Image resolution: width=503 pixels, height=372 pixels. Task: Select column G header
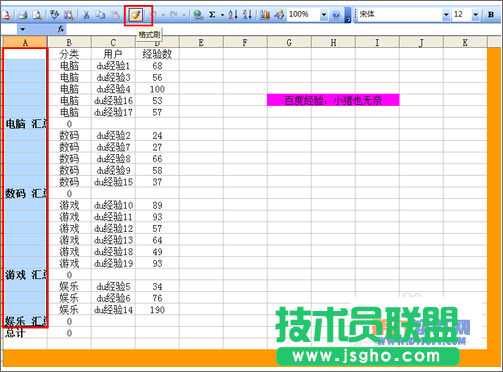[289, 42]
